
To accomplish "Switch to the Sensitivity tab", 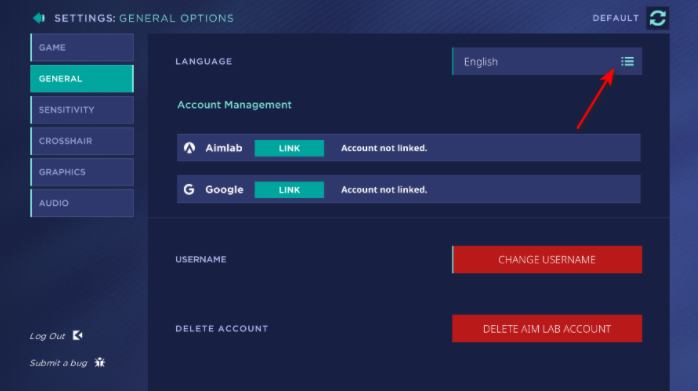I will click(82, 110).
